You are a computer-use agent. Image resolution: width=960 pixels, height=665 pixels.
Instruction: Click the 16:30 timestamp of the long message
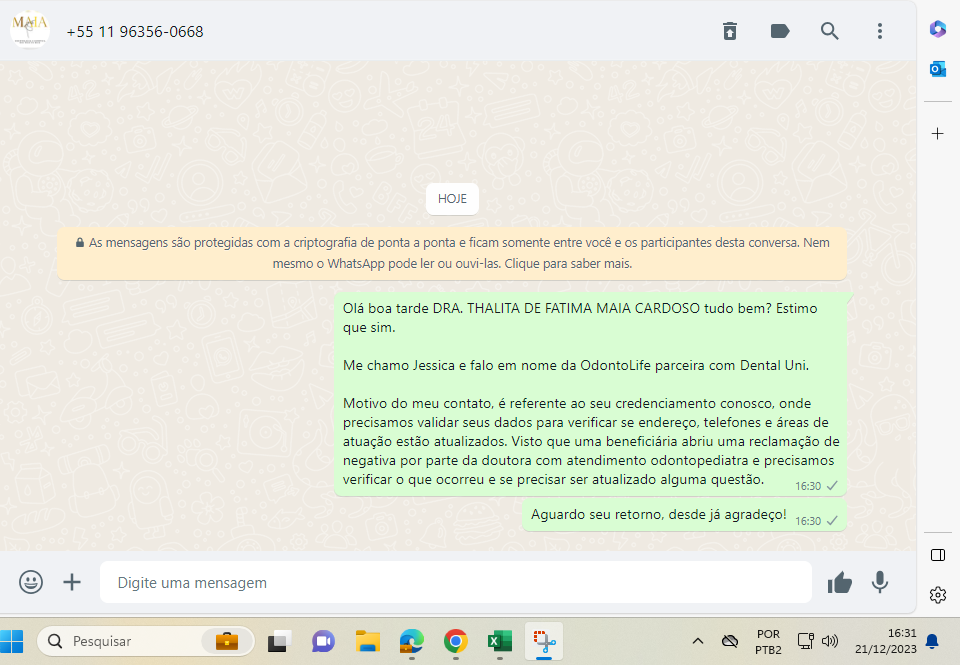tap(808, 486)
